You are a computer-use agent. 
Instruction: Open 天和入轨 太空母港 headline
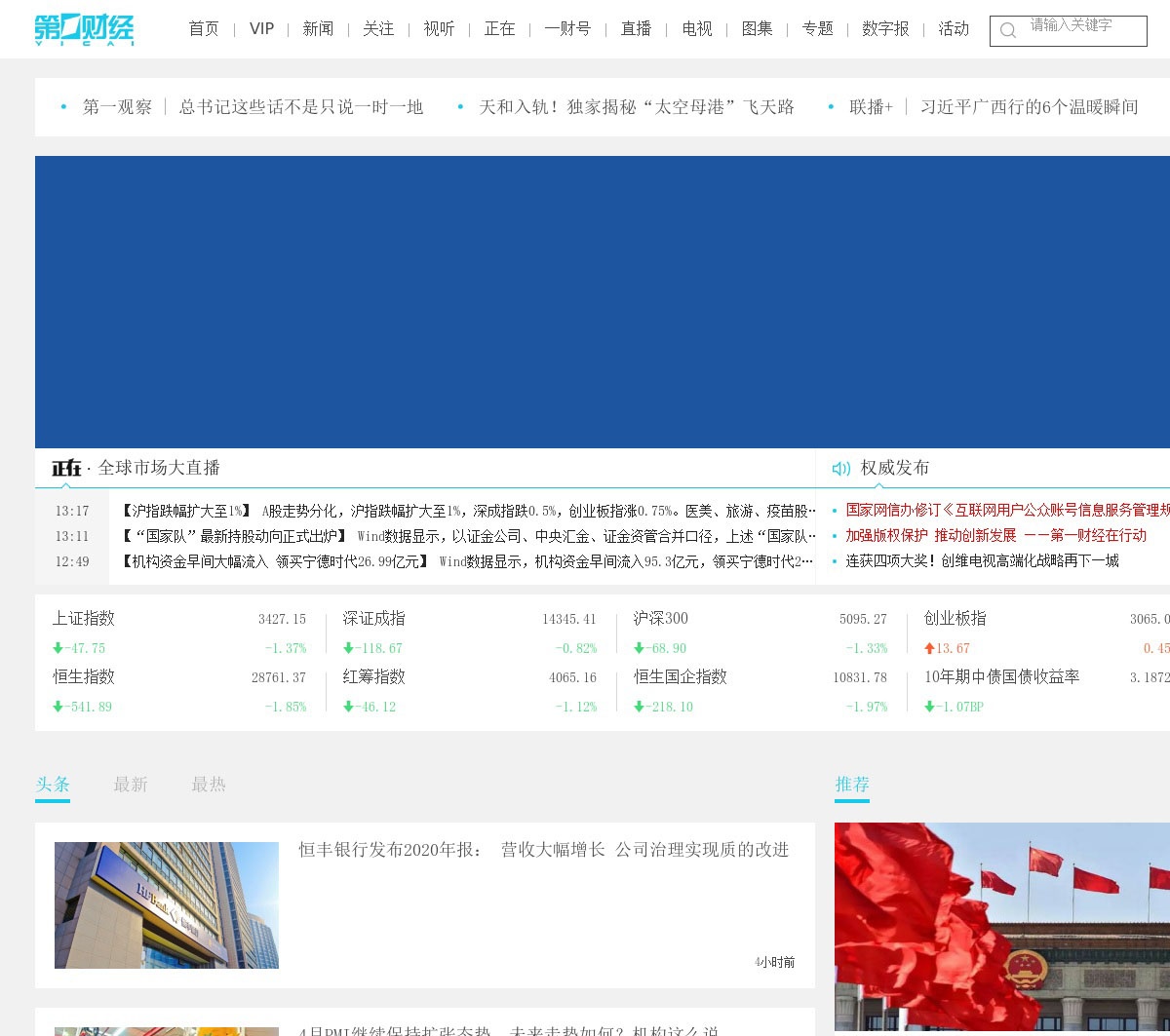637,107
